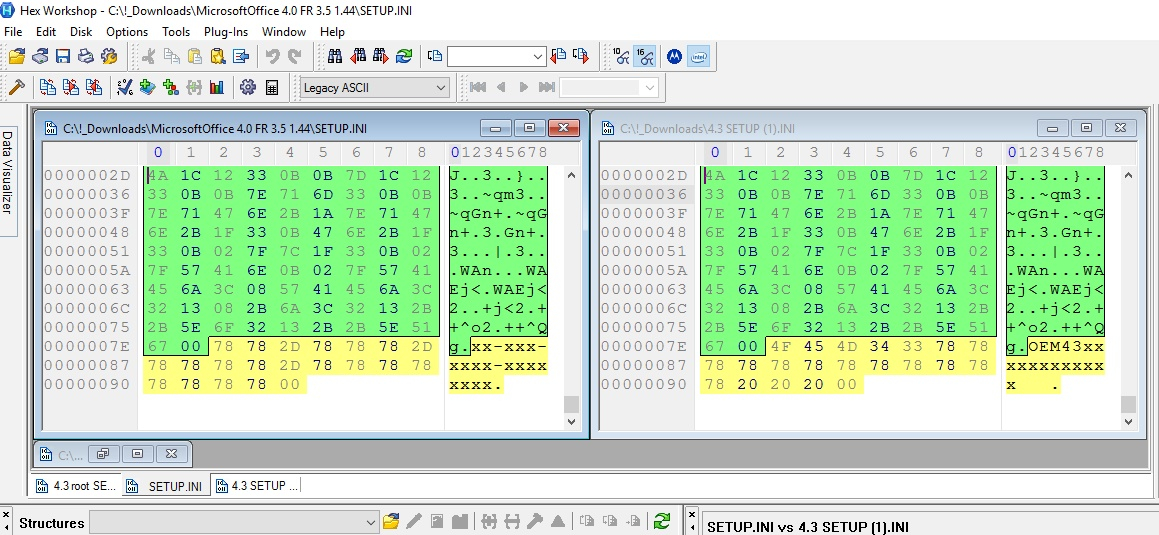
Task: Click ASCII text xx-xxx- in SETUP.INI window
Action: coord(509,347)
